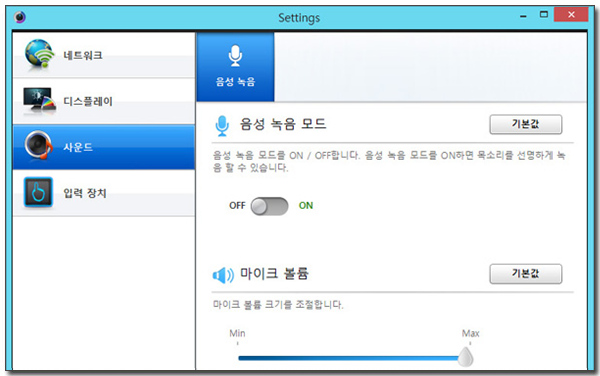Click the 마이크 볼륨 heading
The image size is (600, 376).
(x=274, y=273)
